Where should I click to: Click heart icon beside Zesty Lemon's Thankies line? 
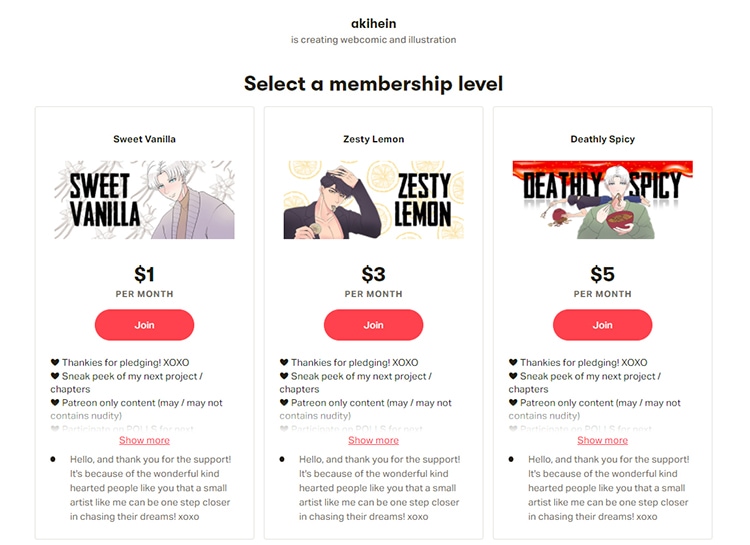tap(284, 363)
